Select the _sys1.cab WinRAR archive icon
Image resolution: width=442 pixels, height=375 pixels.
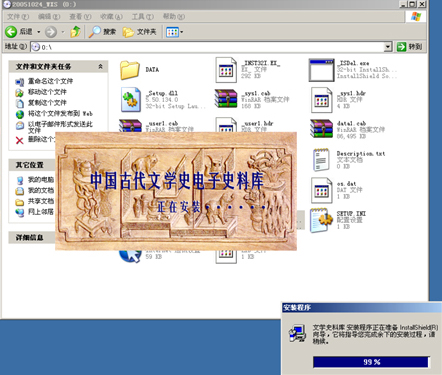click(226, 99)
